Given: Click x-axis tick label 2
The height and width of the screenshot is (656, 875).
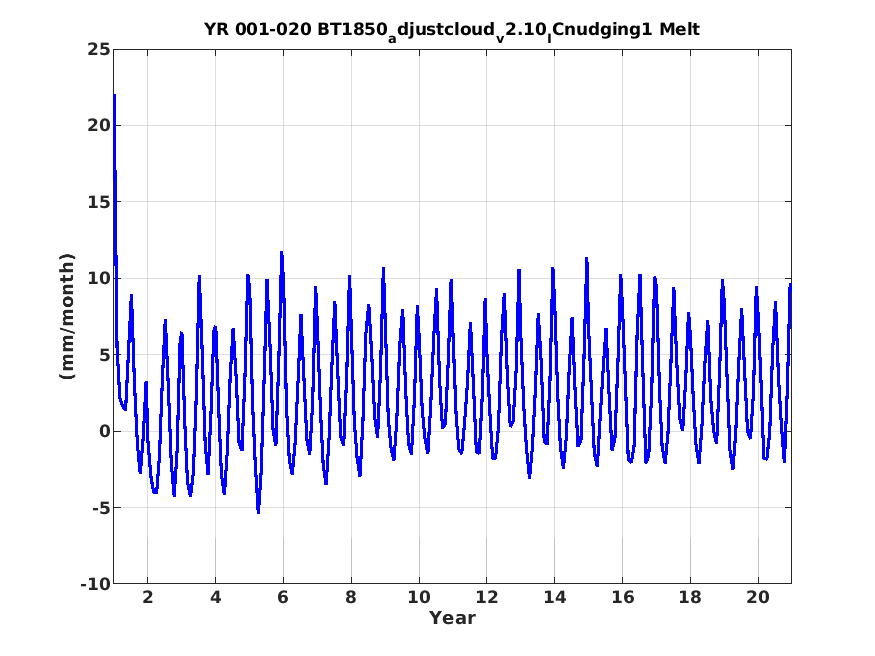Looking at the screenshot, I should click(147, 597).
